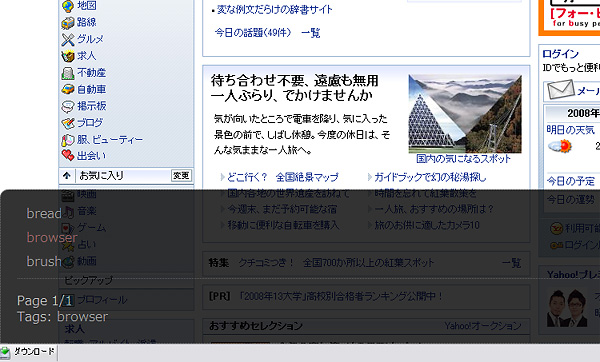Image resolution: width=600 pixels, height=362 pixels.
Task: Open the どこ行く？全国絶景マップ link
Action: pos(283,177)
